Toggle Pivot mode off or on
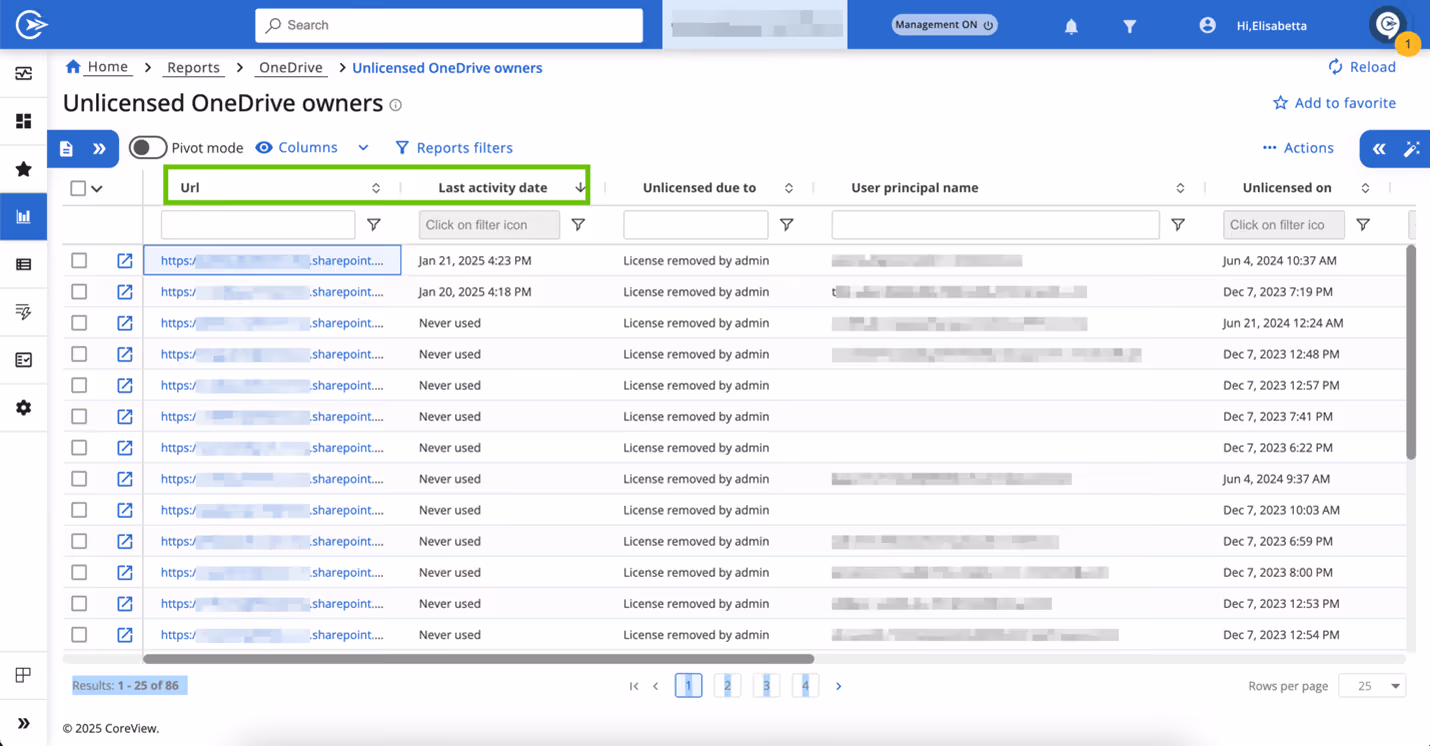 click(x=147, y=147)
